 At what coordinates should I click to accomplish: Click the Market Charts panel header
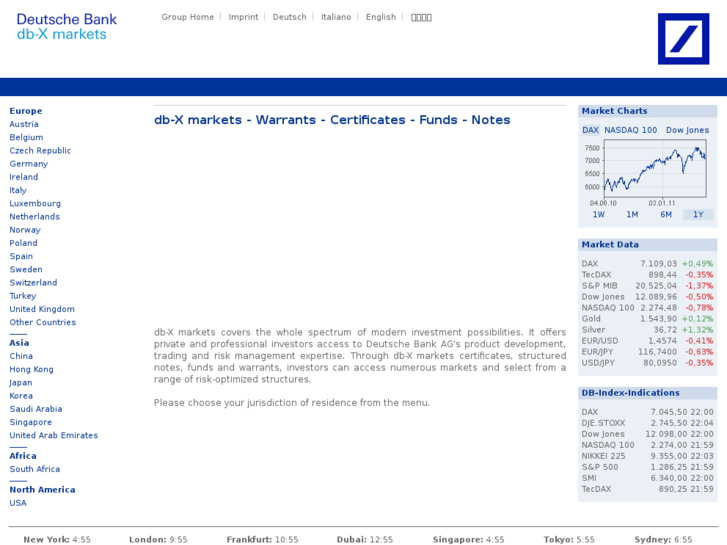point(647,111)
